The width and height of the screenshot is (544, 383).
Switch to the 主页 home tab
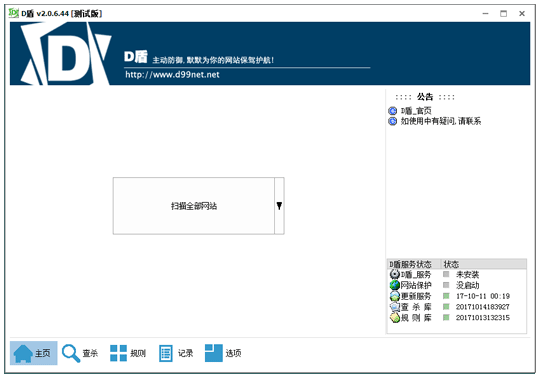[34, 353]
